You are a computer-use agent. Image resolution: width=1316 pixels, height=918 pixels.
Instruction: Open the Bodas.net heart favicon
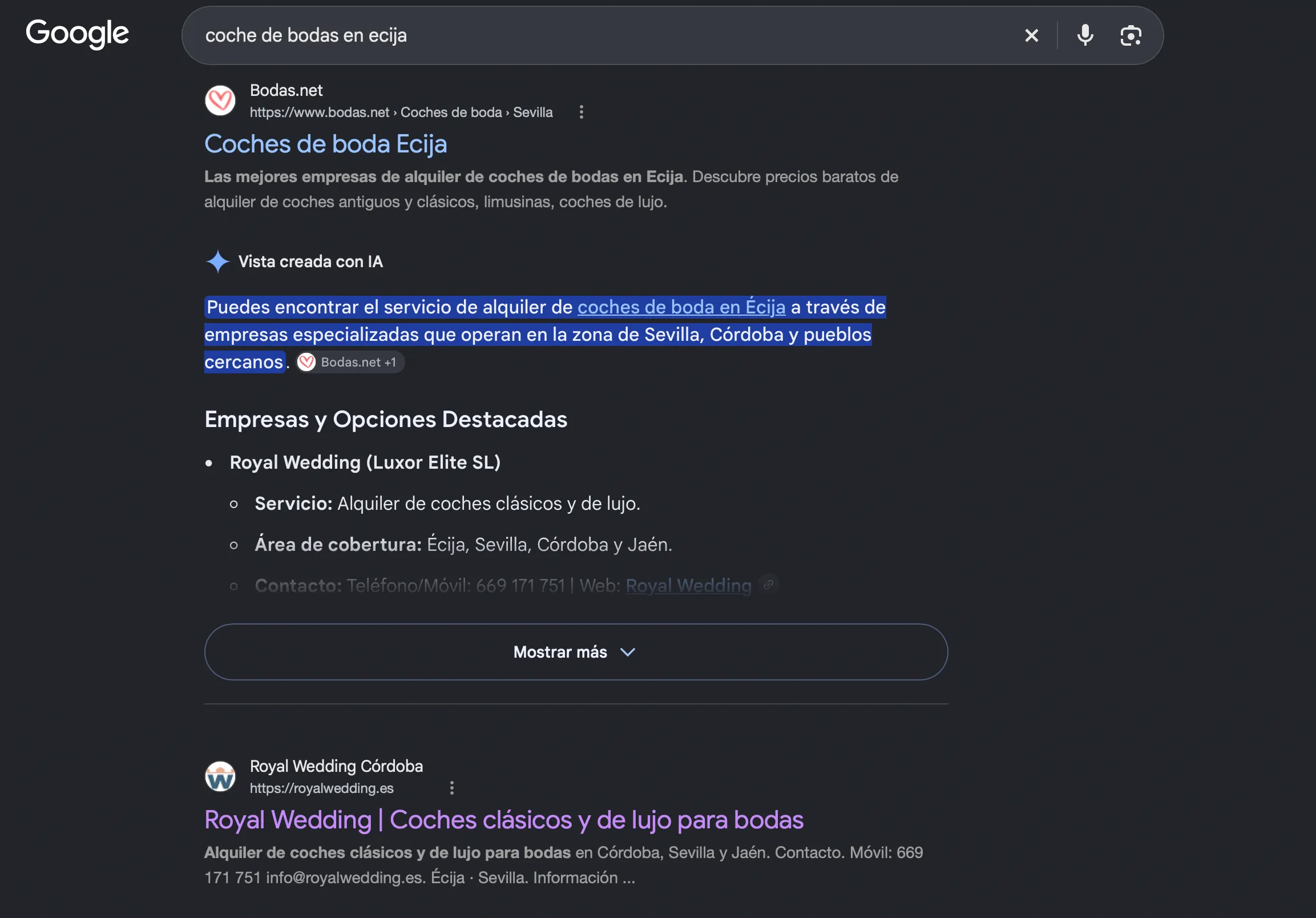[x=220, y=100]
